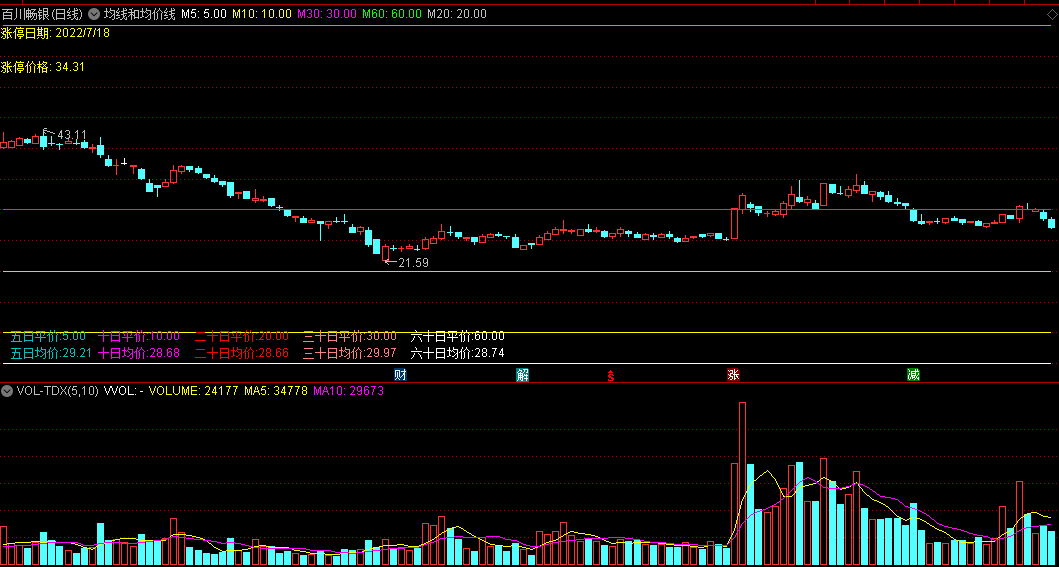Open dropdown arrow next to 百川畅银(日线)
The width and height of the screenshot is (1059, 567).
[x=93, y=14]
